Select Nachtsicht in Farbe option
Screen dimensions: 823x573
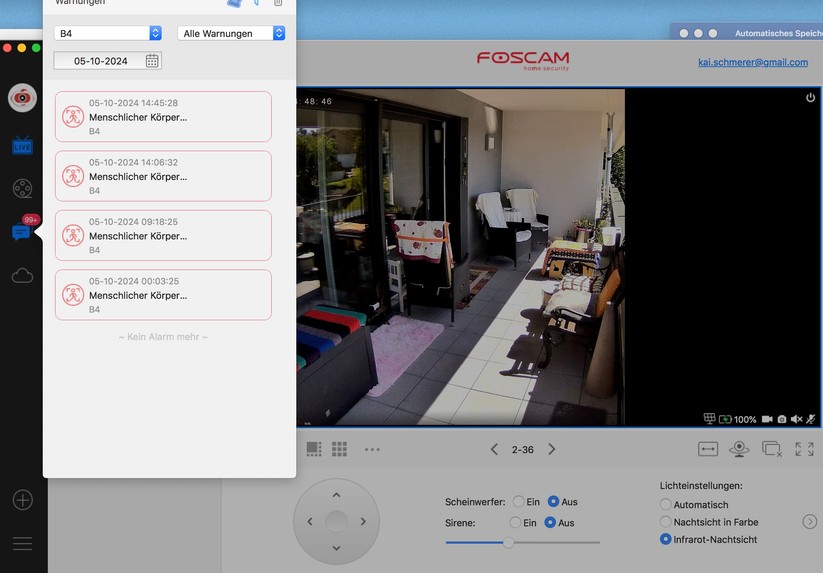click(x=666, y=522)
